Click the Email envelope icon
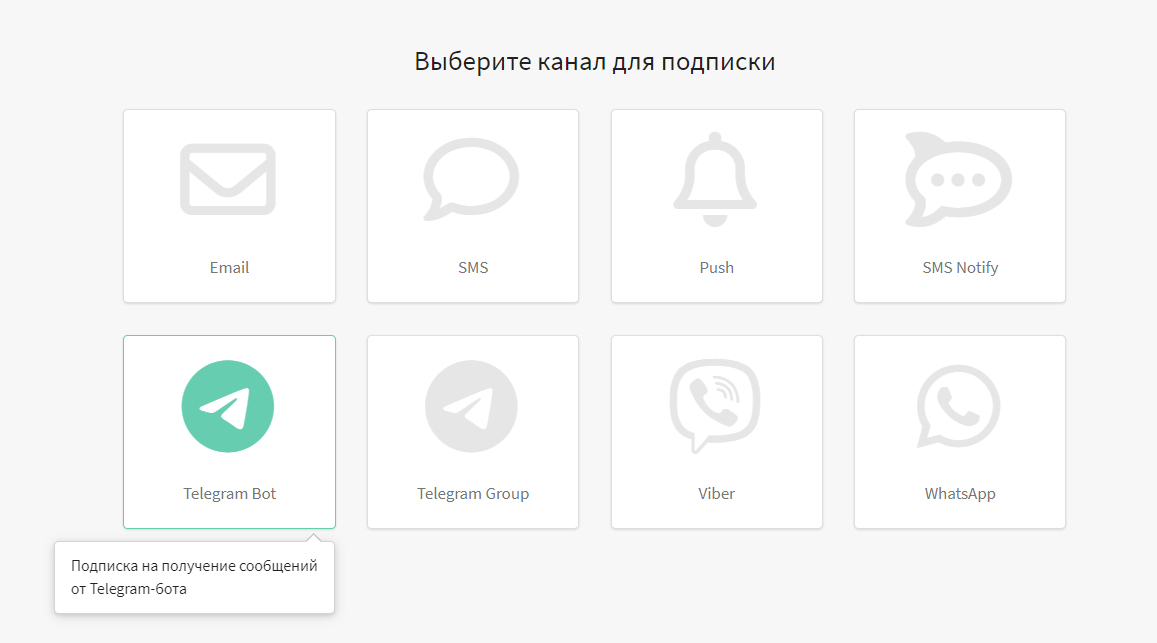1157x643 pixels. click(228, 179)
